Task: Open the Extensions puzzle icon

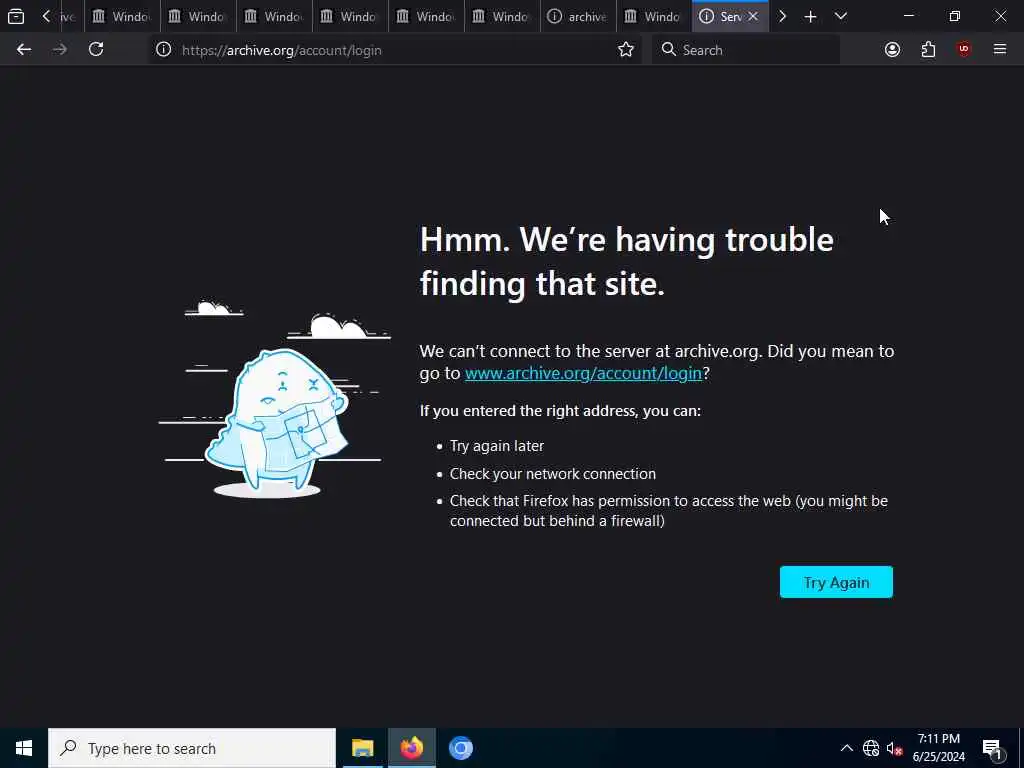Action: click(928, 50)
